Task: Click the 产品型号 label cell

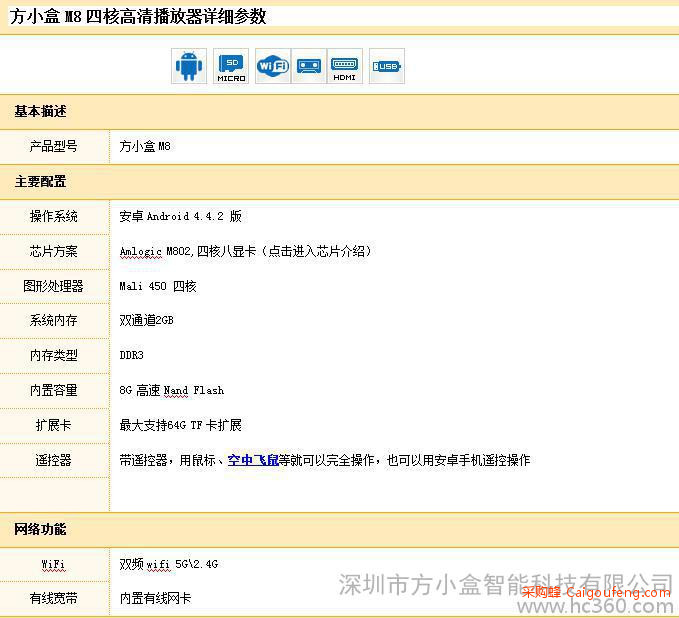Action: point(54,146)
